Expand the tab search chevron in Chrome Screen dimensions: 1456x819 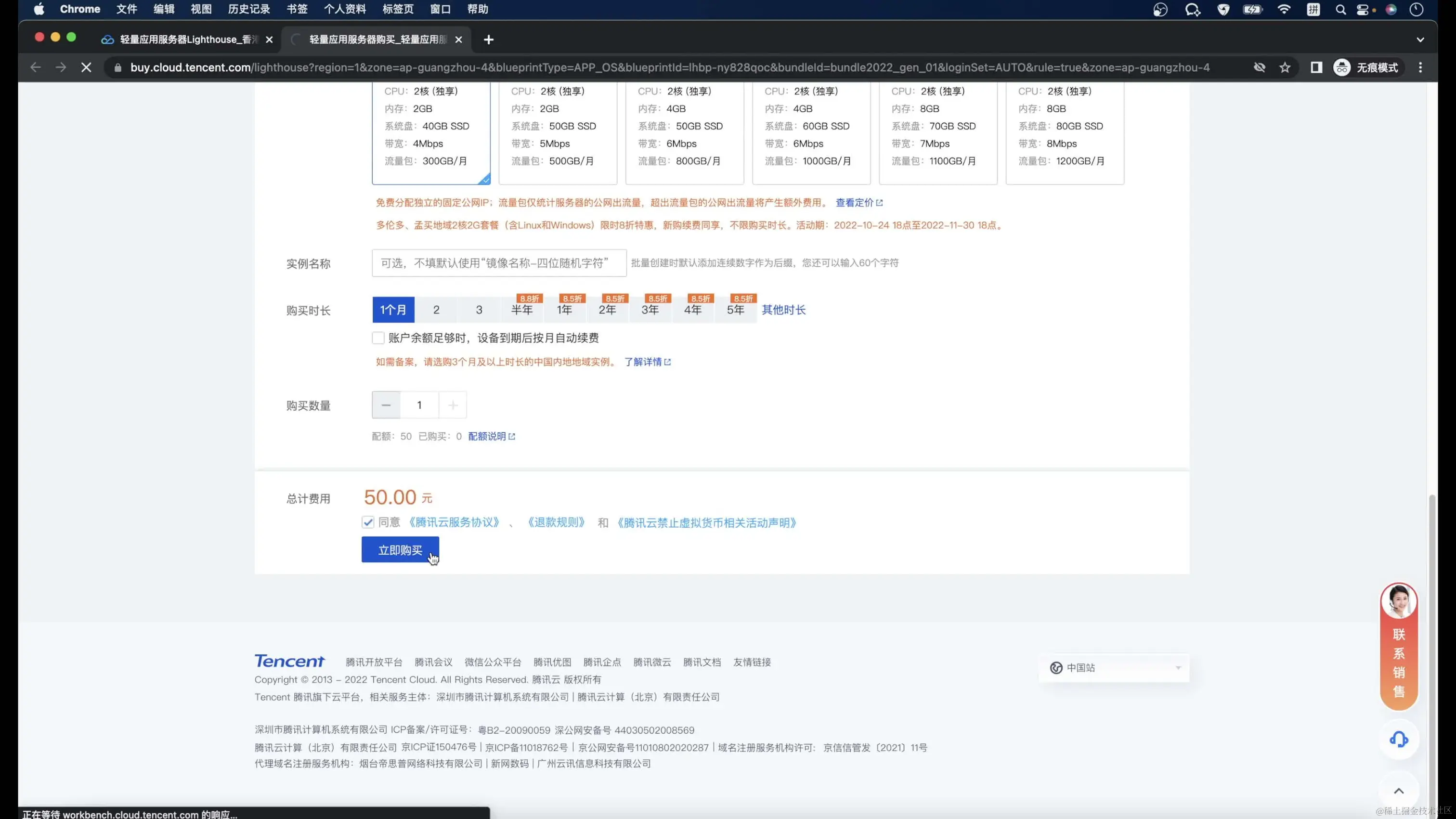tap(1420, 39)
